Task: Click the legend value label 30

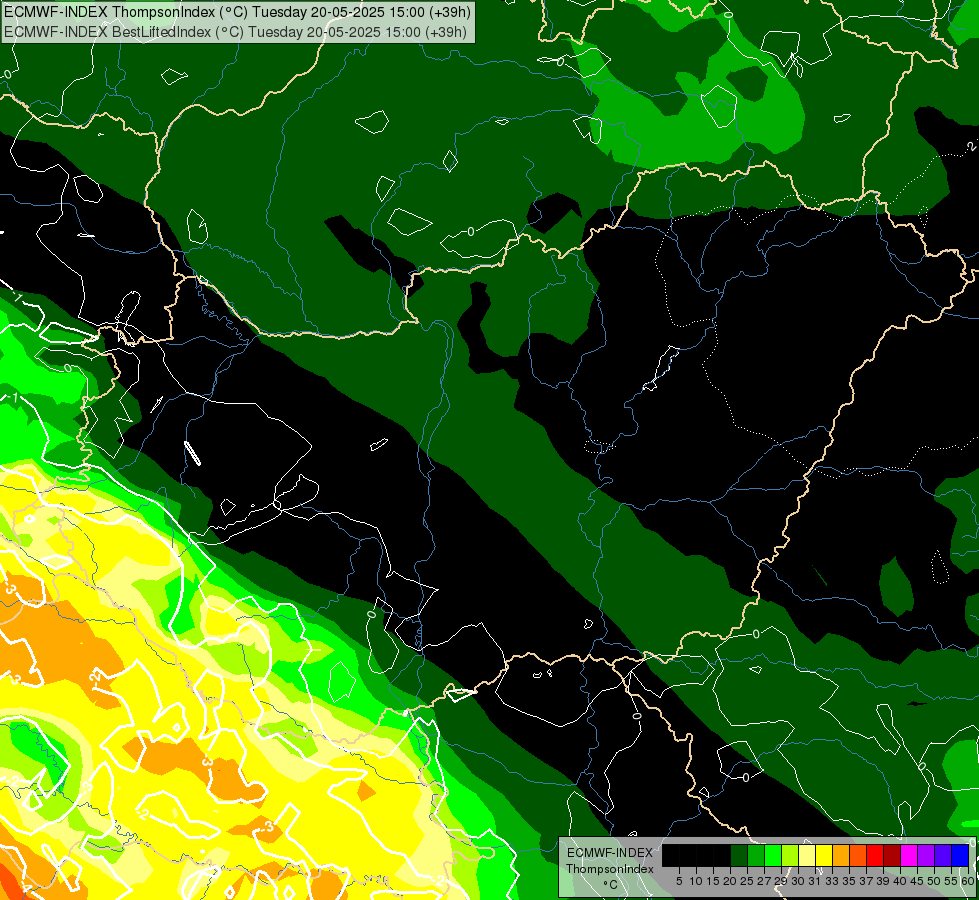Action: pyautogui.click(x=799, y=881)
